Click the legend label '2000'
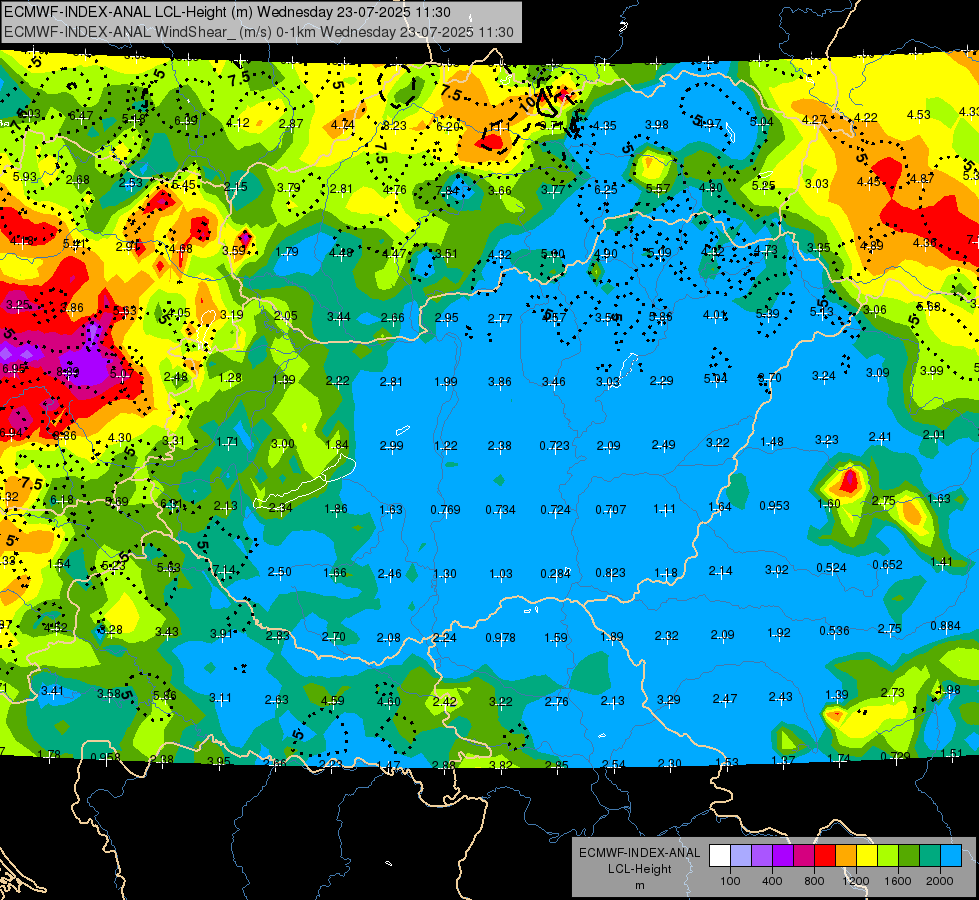The height and width of the screenshot is (900, 979). pyautogui.click(x=939, y=881)
